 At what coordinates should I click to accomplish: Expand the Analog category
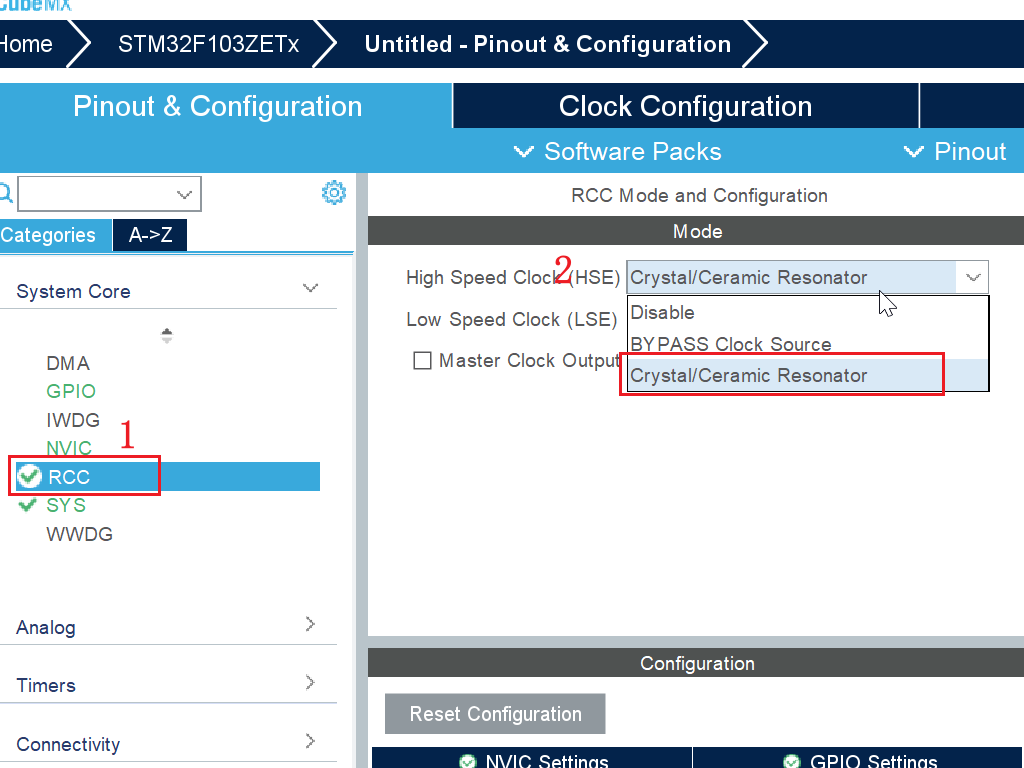pos(310,624)
